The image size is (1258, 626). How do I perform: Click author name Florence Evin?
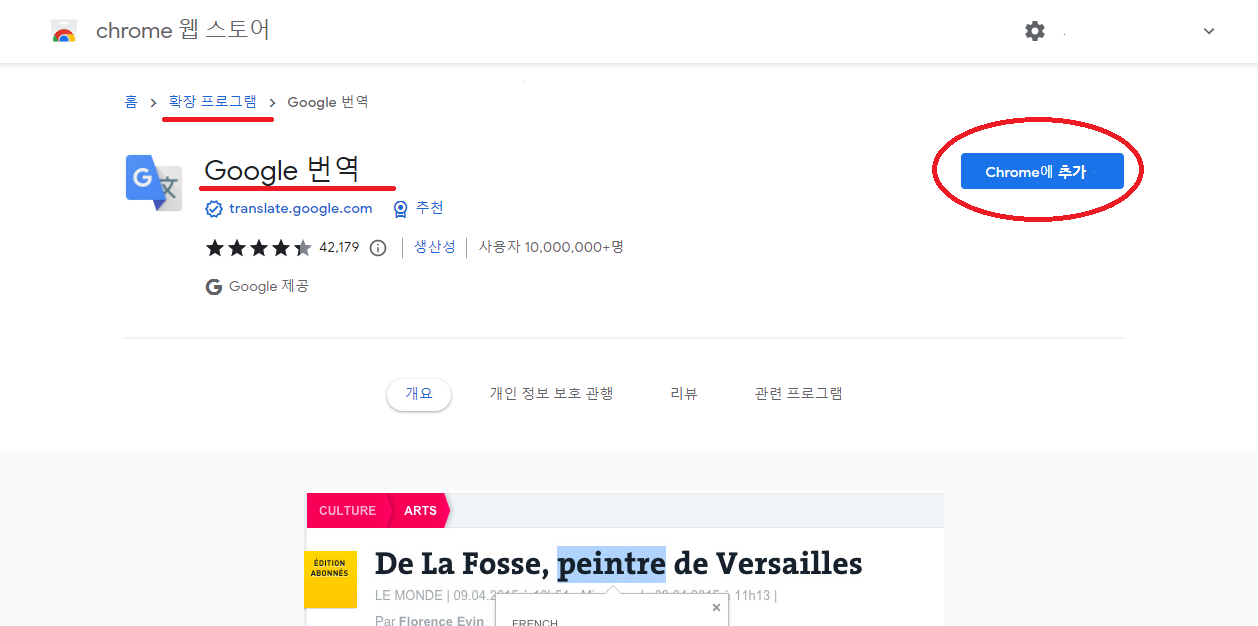[x=441, y=621]
